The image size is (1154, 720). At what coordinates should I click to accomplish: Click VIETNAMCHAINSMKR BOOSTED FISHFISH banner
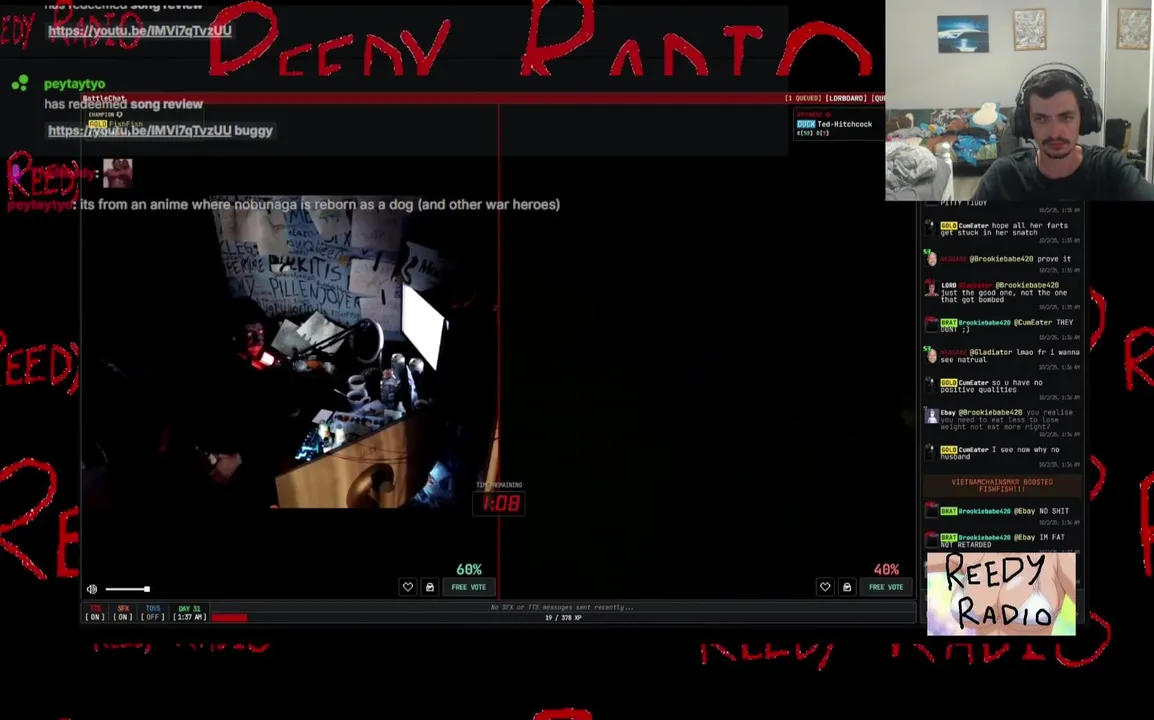pyautogui.click(x=1002, y=486)
